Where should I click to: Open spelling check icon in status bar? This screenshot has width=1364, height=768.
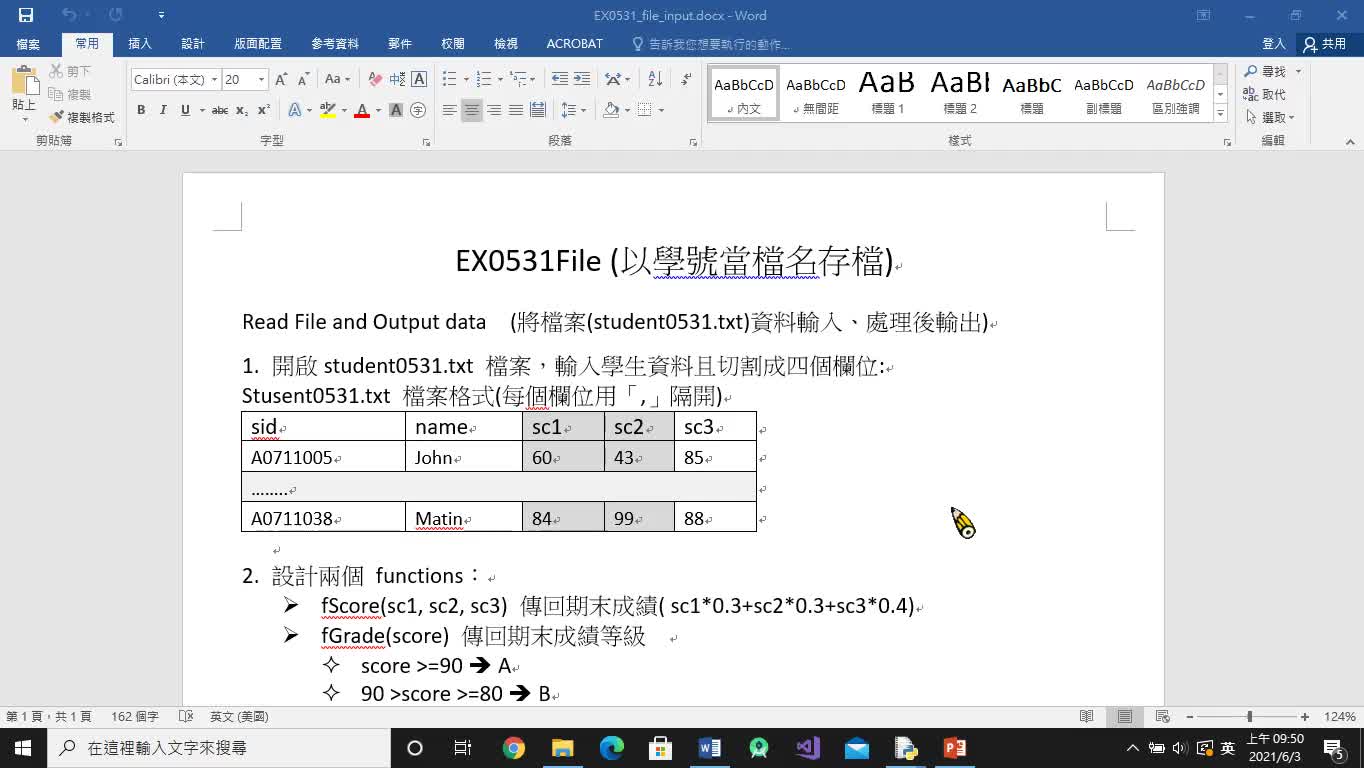185,717
